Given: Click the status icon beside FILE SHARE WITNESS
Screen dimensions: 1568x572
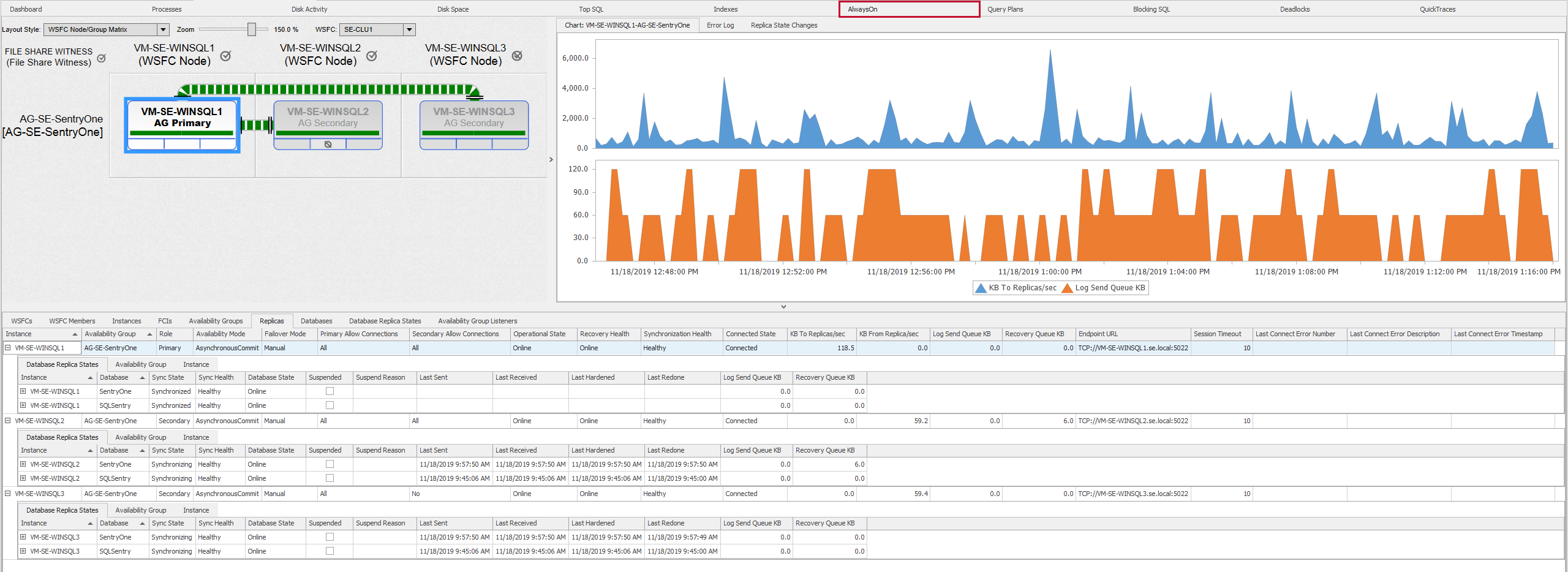Looking at the screenshot, I should [x=102, y=58].
